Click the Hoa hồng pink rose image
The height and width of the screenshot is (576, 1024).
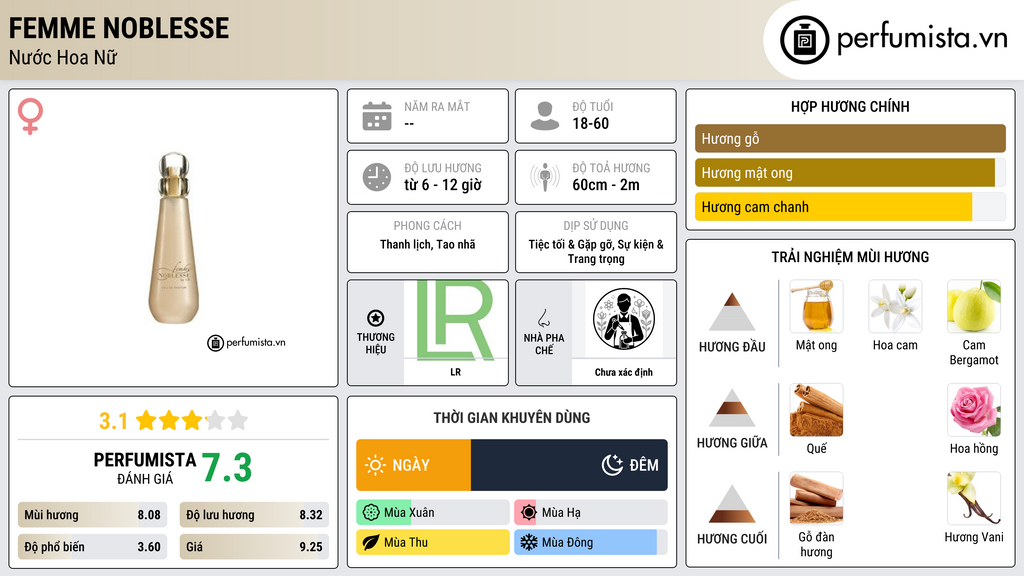pos(974,409)
